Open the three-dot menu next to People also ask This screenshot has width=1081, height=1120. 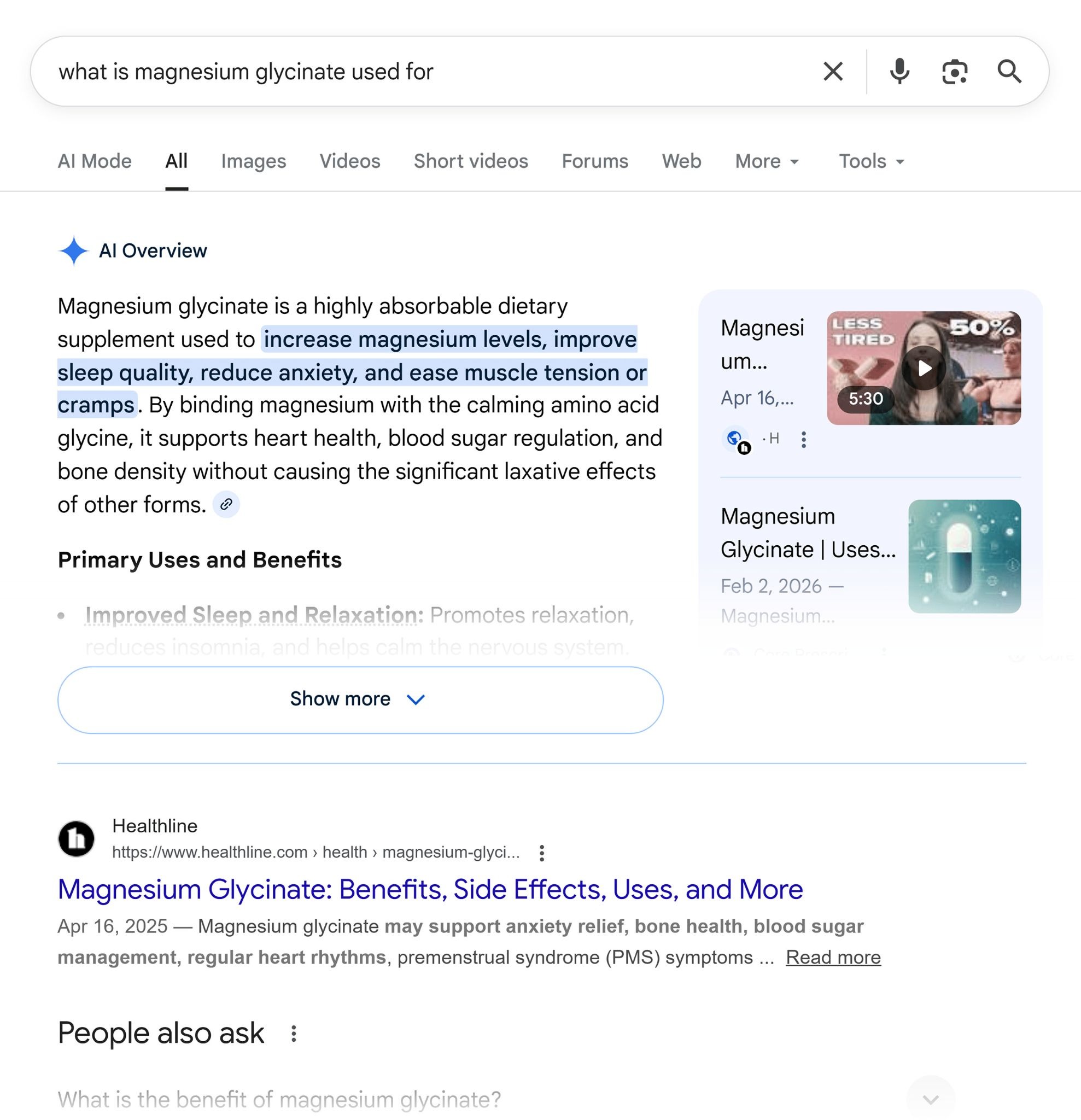295,1034
